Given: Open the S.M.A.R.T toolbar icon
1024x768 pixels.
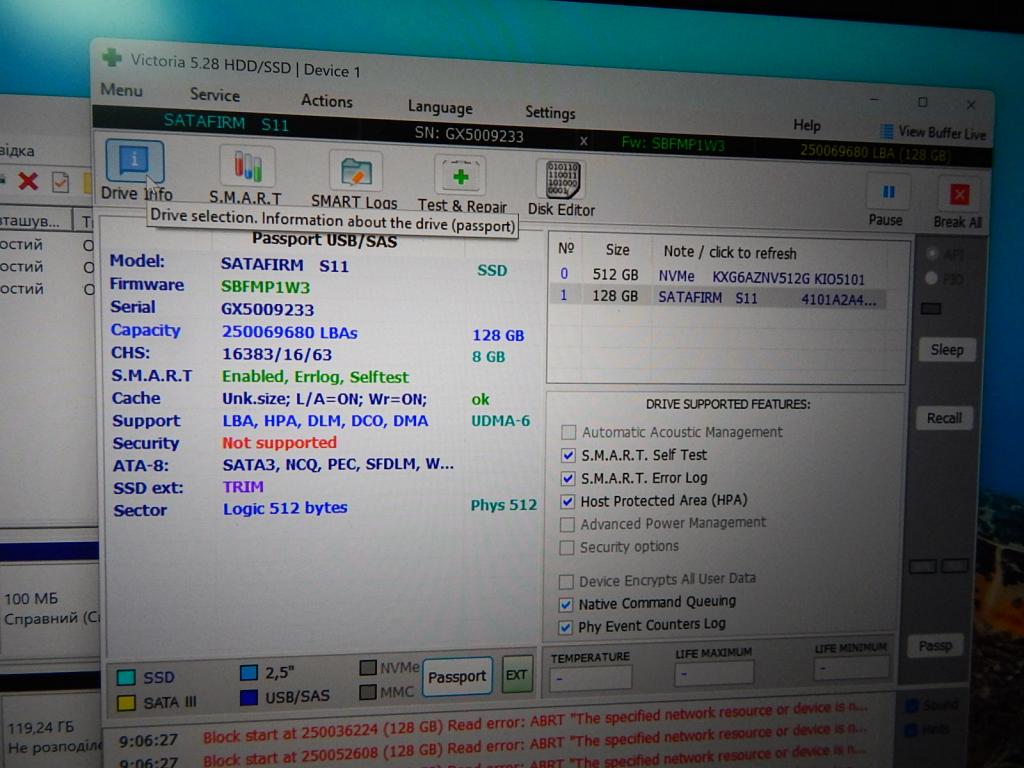Looking at the screenshot, I should click(248, 165).
